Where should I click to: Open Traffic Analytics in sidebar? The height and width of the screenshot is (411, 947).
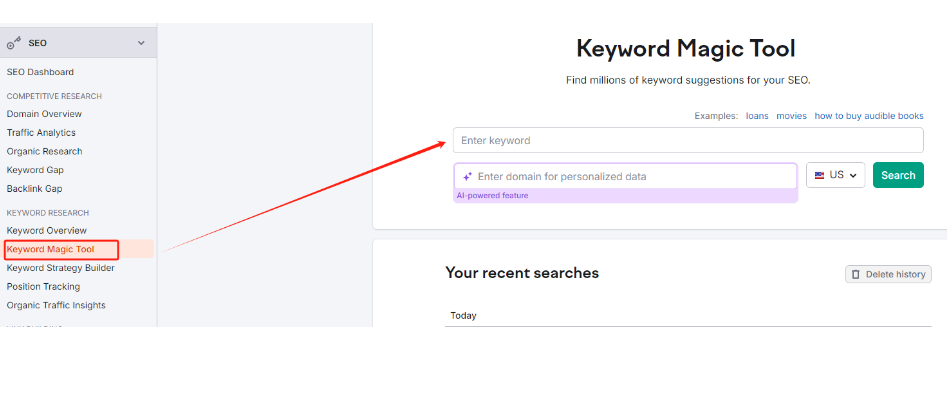click(41, 133)
